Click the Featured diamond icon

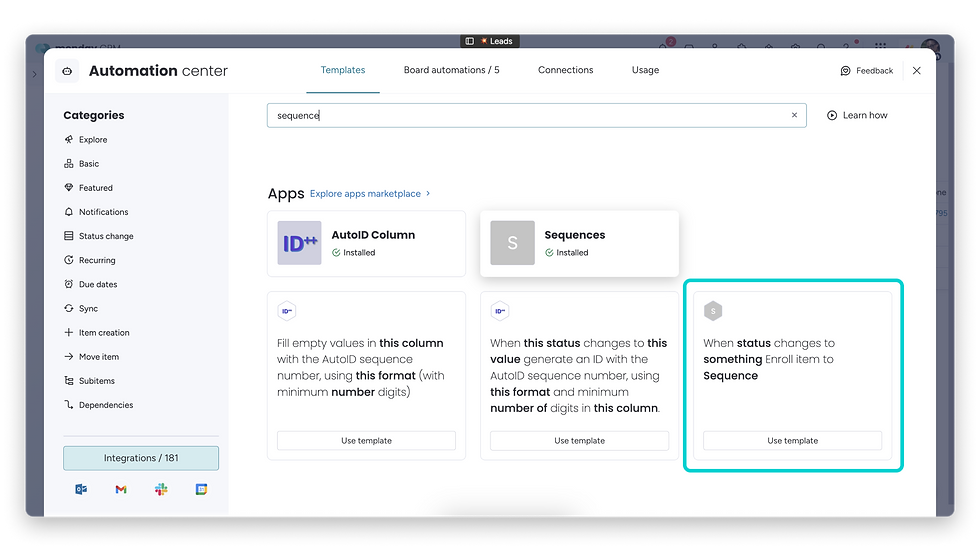coord(69,187)
